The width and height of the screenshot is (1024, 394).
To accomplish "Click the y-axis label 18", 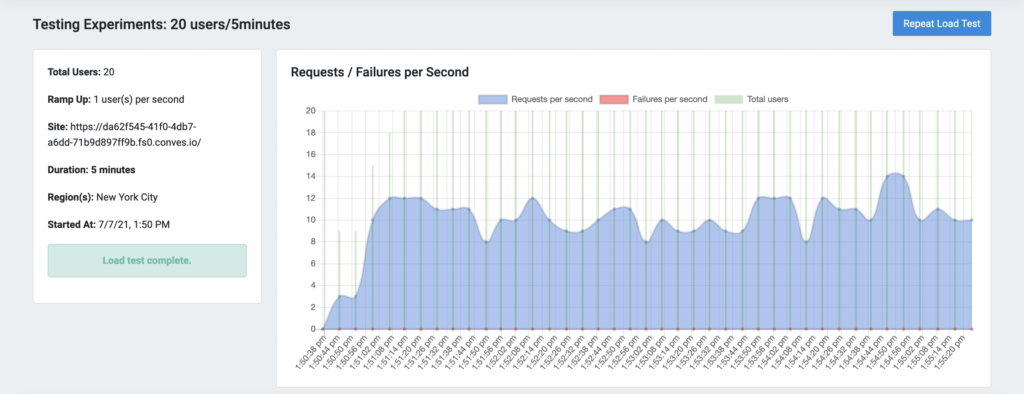I will click(x=311, y=133).
